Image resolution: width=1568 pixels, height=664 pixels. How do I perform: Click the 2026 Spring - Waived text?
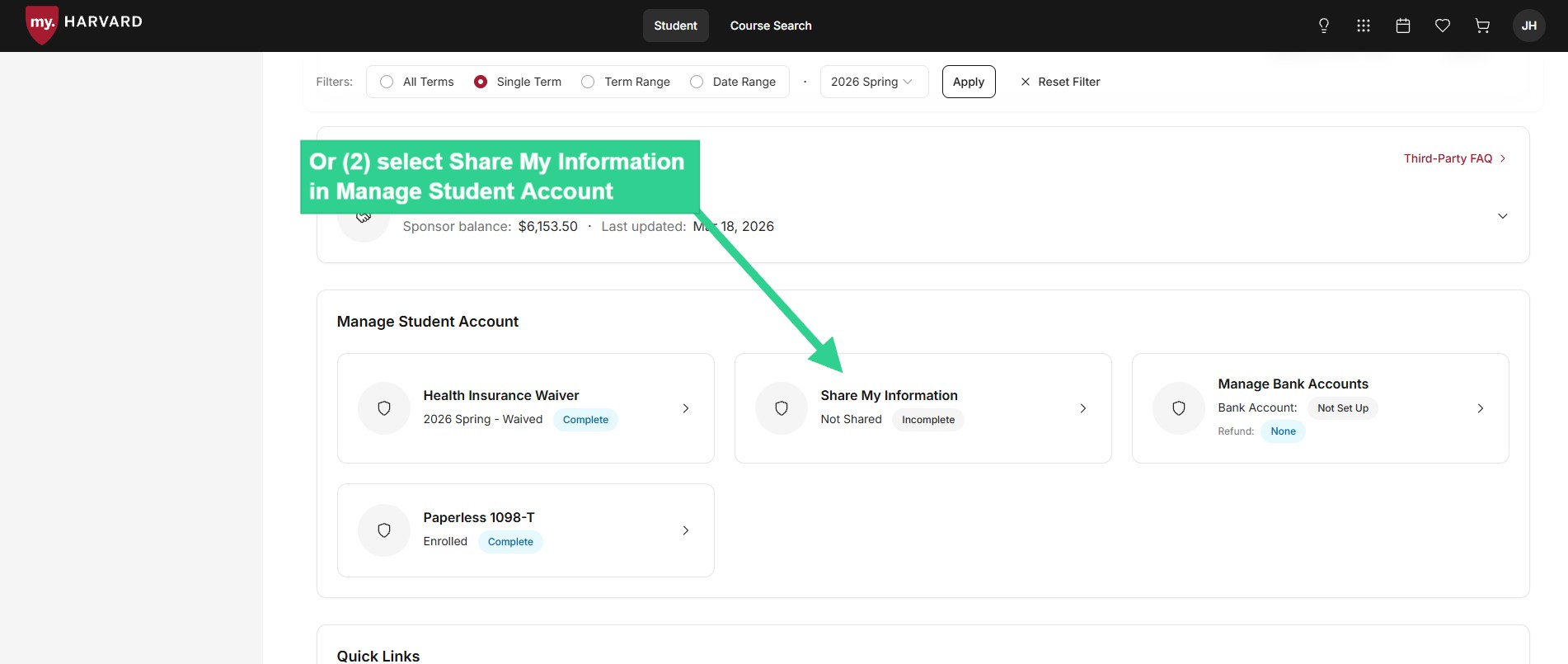483,419
